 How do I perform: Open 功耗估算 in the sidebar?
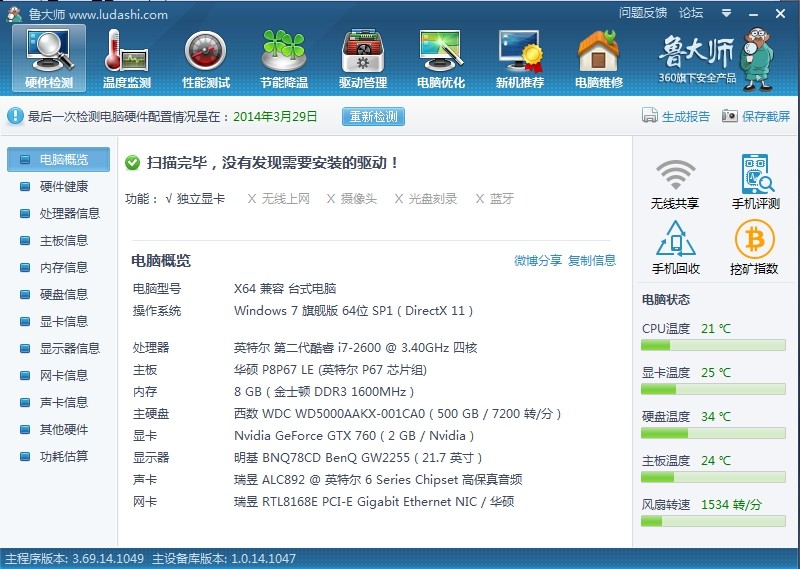pyautogui.click(x=63, y=456)
